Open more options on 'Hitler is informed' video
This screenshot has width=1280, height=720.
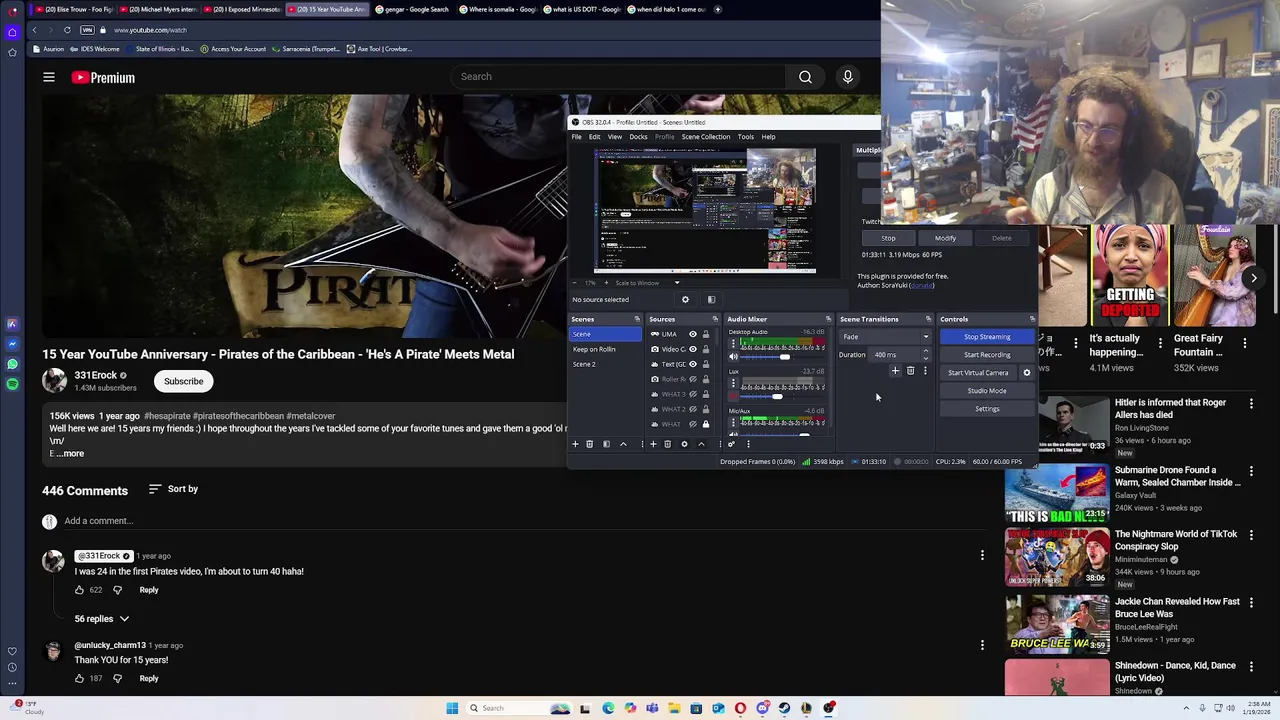(1251, 403)
